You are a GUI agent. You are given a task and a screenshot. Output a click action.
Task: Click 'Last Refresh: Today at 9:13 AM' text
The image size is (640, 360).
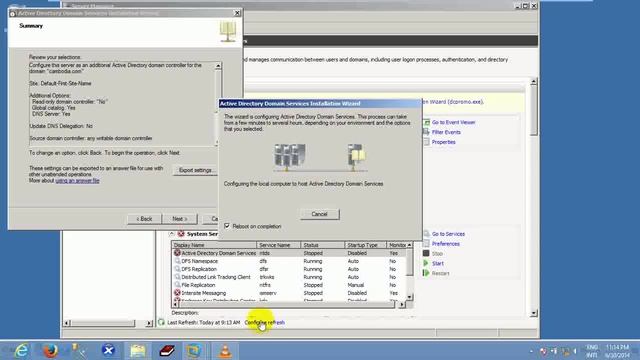(204, 322)
